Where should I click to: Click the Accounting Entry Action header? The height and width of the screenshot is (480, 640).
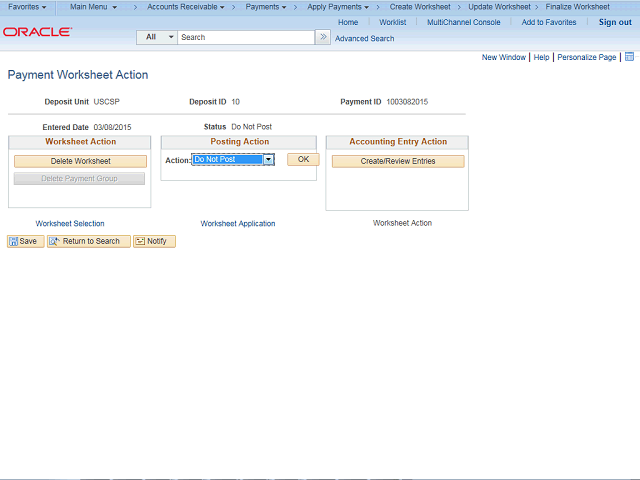[x=398, y=142]
